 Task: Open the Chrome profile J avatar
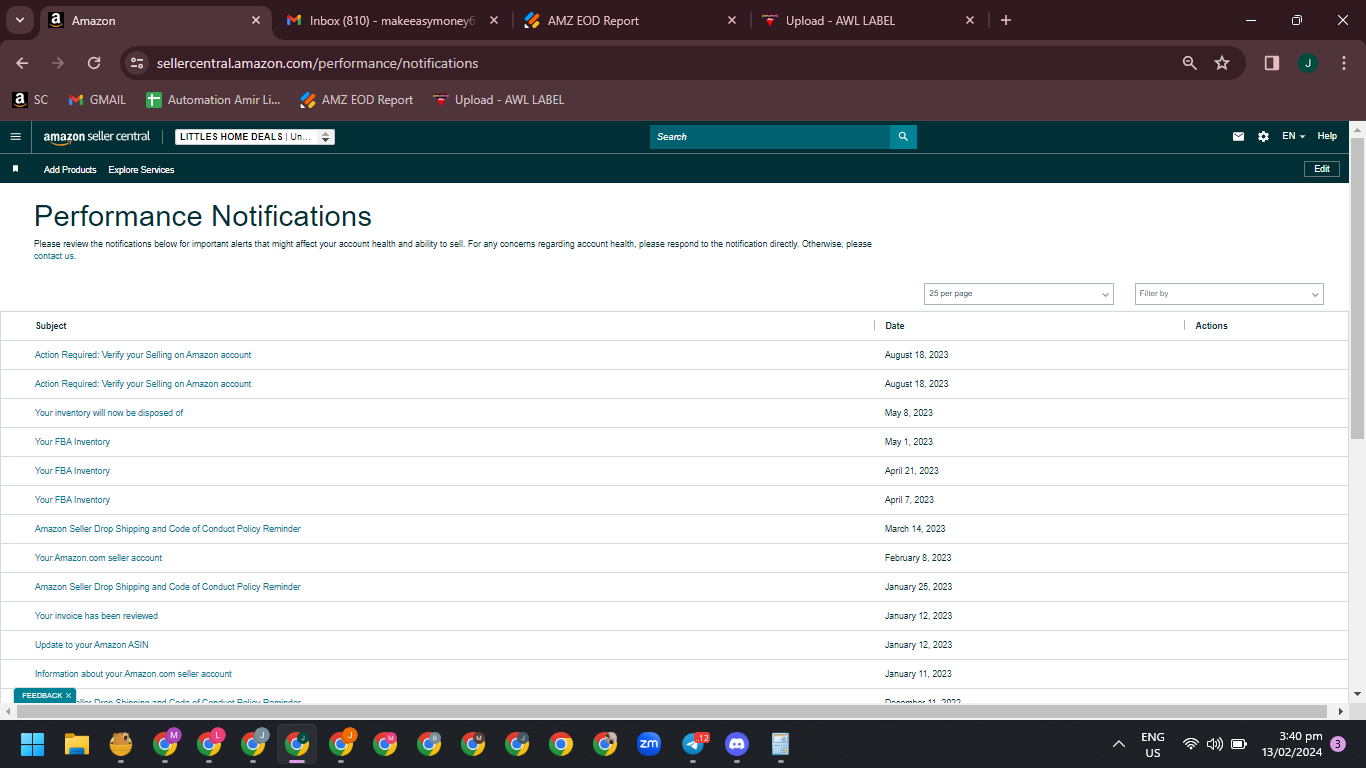[x=1308, y=63]
